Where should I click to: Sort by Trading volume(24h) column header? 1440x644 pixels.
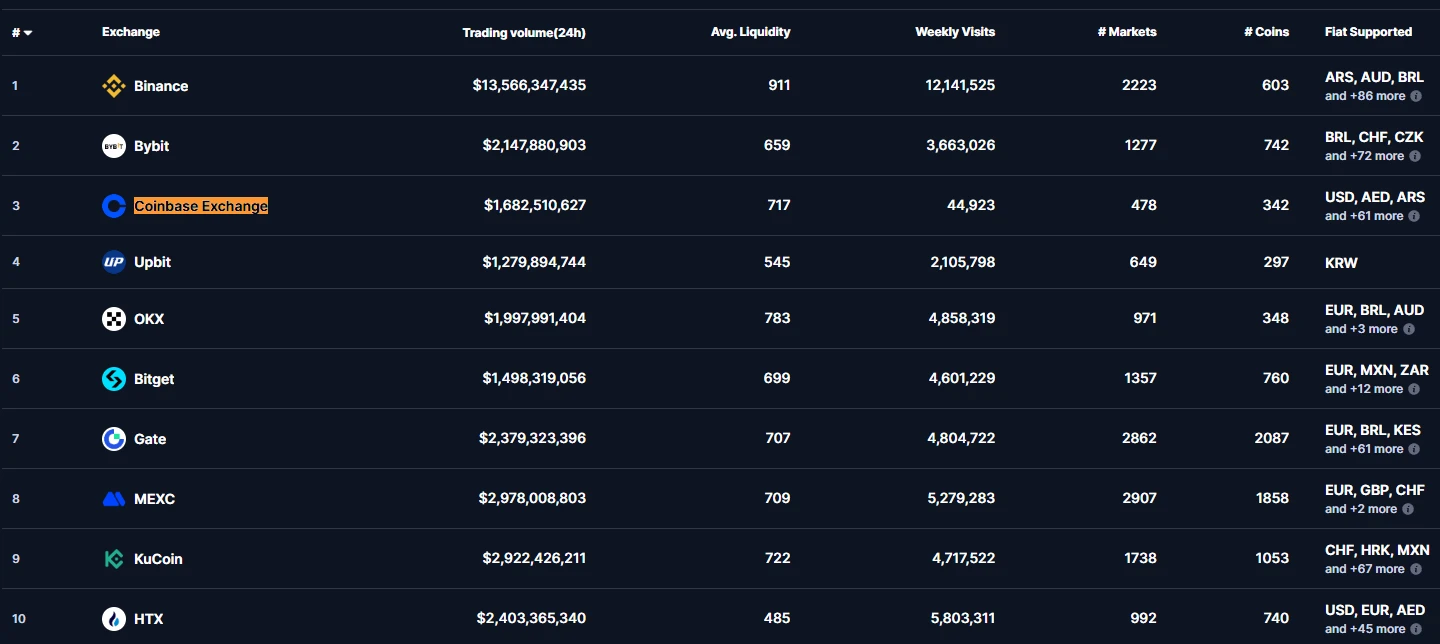coord(524,33)
